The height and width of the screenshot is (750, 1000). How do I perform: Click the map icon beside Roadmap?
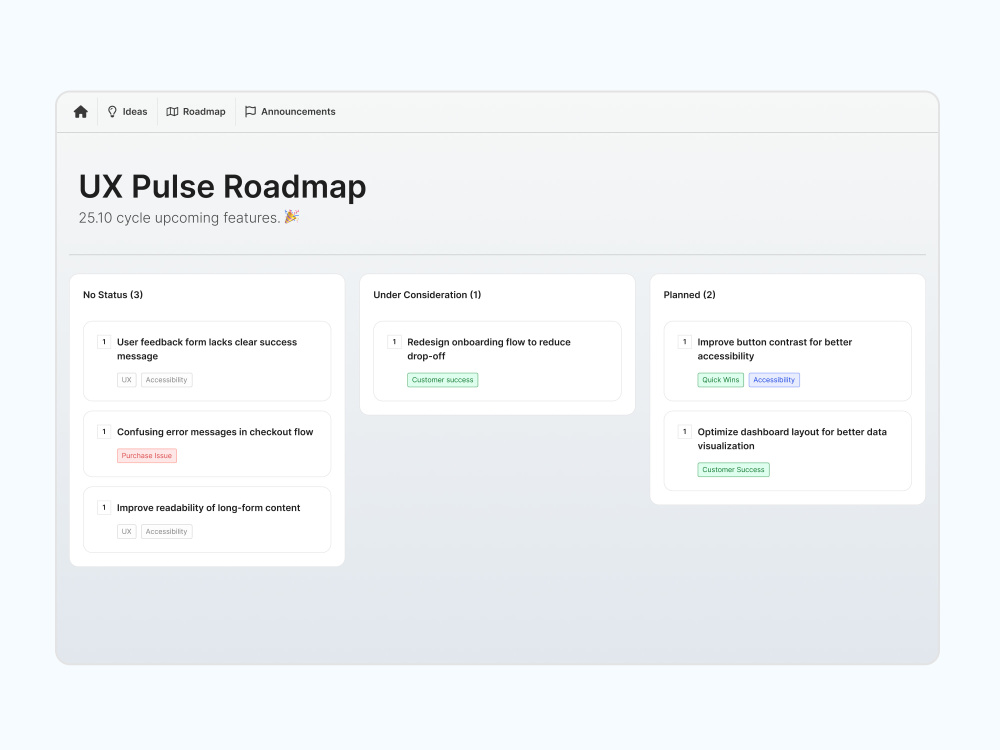172,112
